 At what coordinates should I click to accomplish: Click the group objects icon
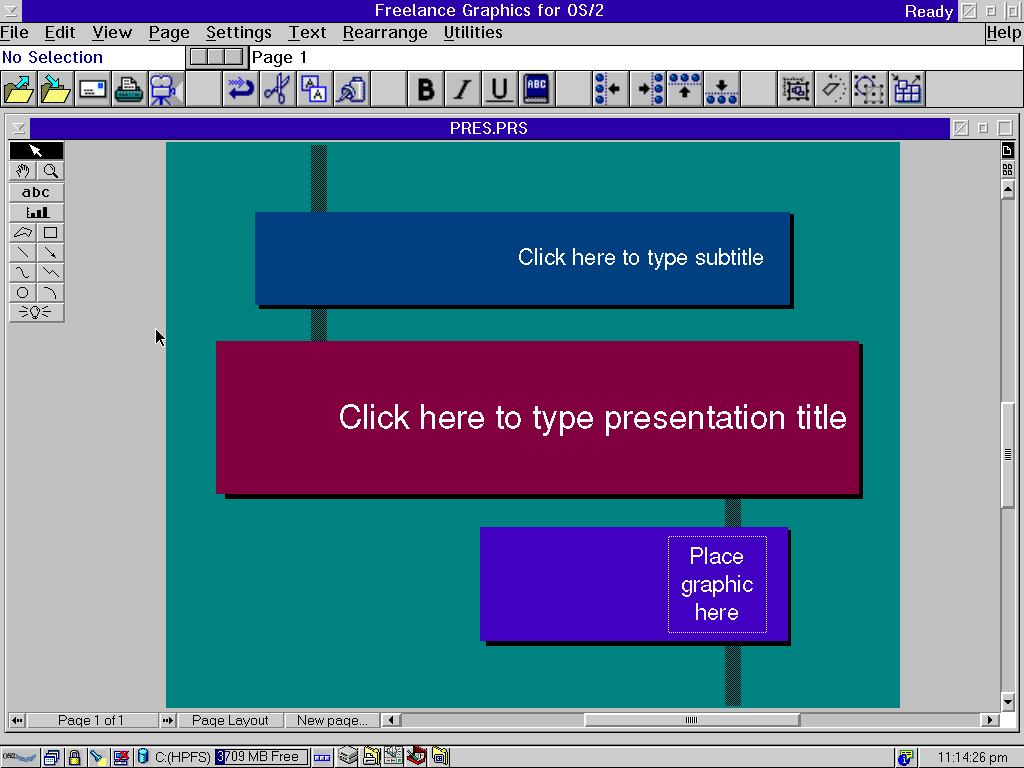[796, 89]
